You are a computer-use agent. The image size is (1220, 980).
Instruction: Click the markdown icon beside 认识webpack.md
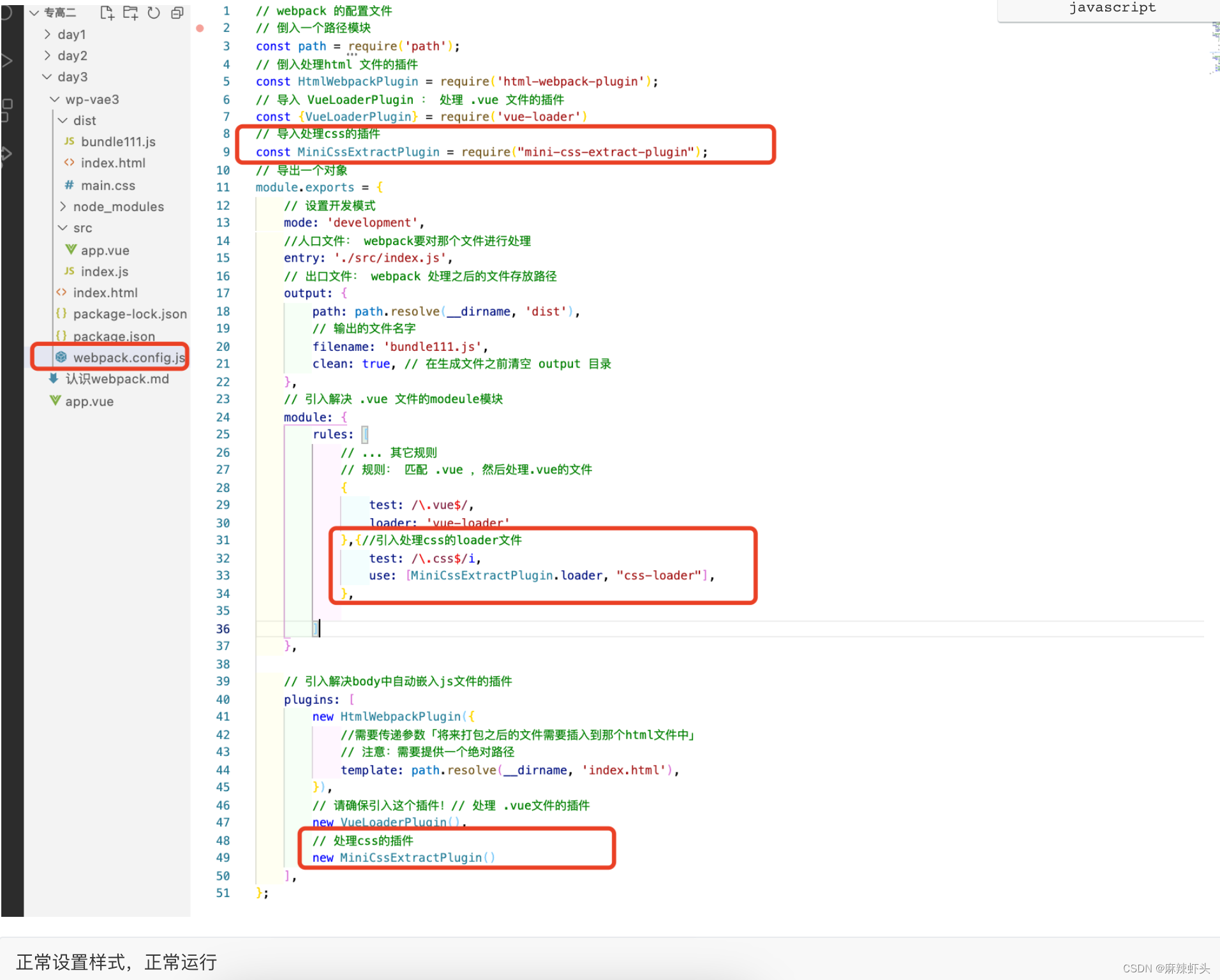(54, 378)
